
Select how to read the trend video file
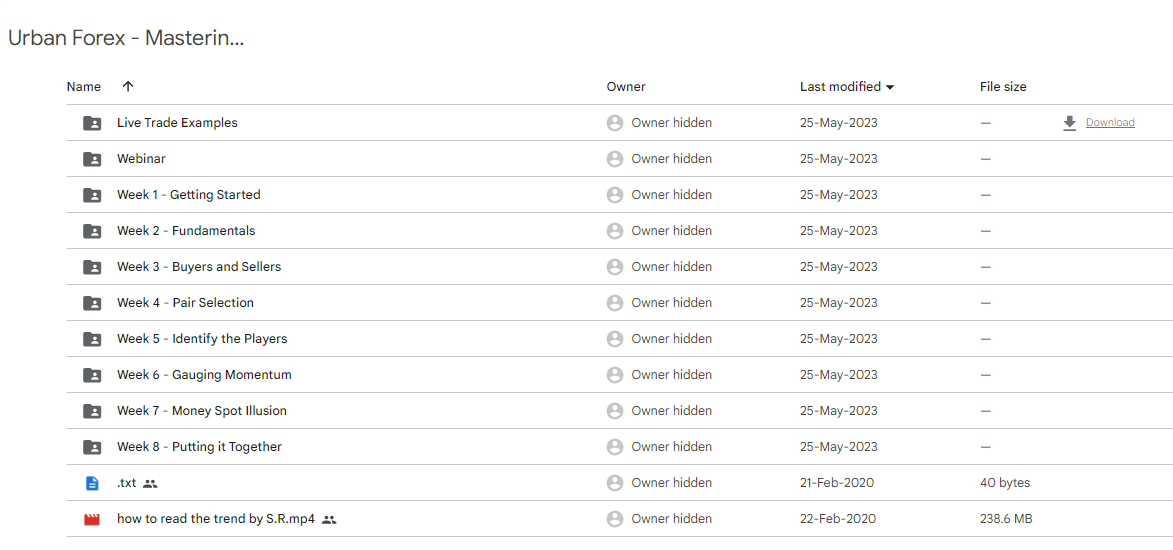[215, 519]
